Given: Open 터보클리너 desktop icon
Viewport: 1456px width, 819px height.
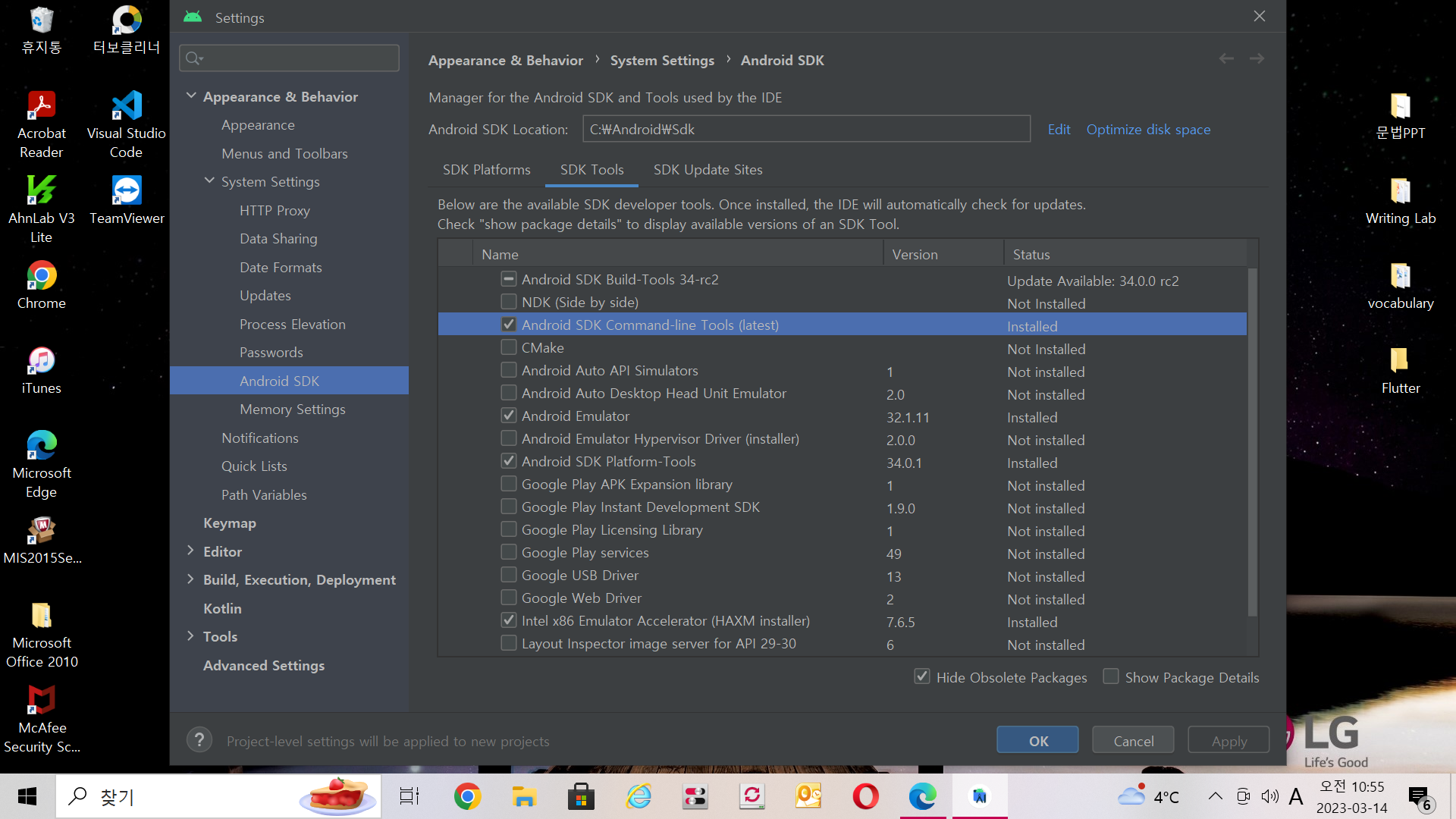Looking at the screenshot, I should (127, 30).
